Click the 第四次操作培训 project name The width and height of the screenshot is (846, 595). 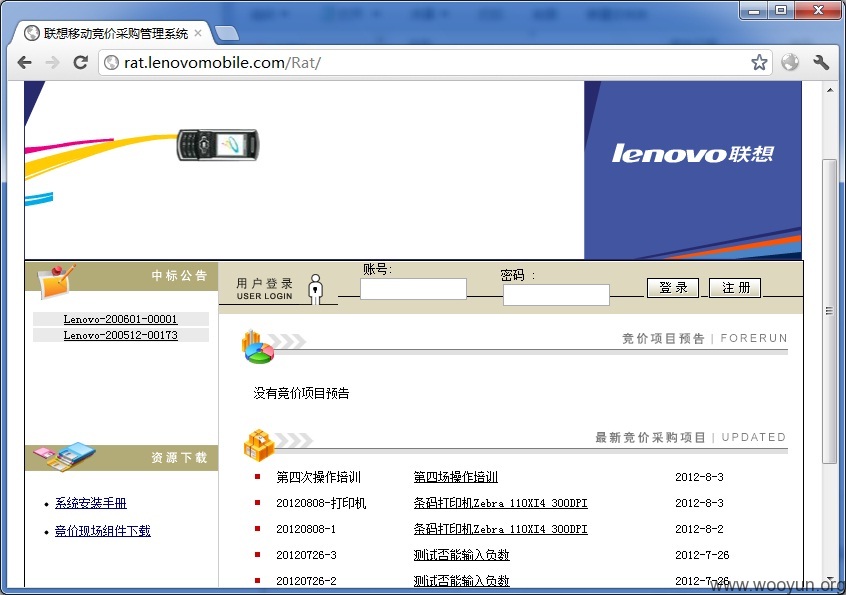click(318, 477)
